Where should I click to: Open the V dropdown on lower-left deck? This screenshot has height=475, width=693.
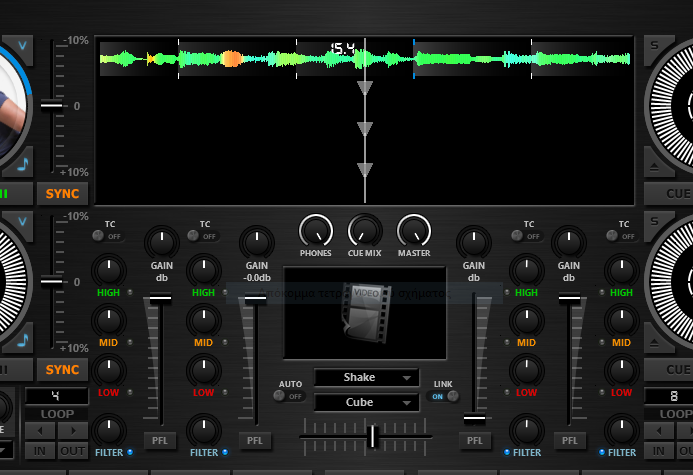(22, 221)
